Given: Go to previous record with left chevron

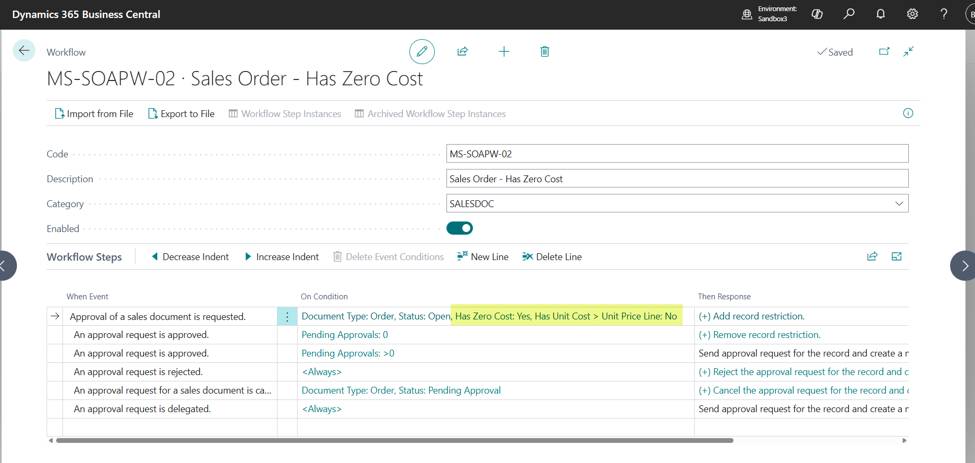Looking at the screenshot, I should pyautogui.click(x=6, y=266).
